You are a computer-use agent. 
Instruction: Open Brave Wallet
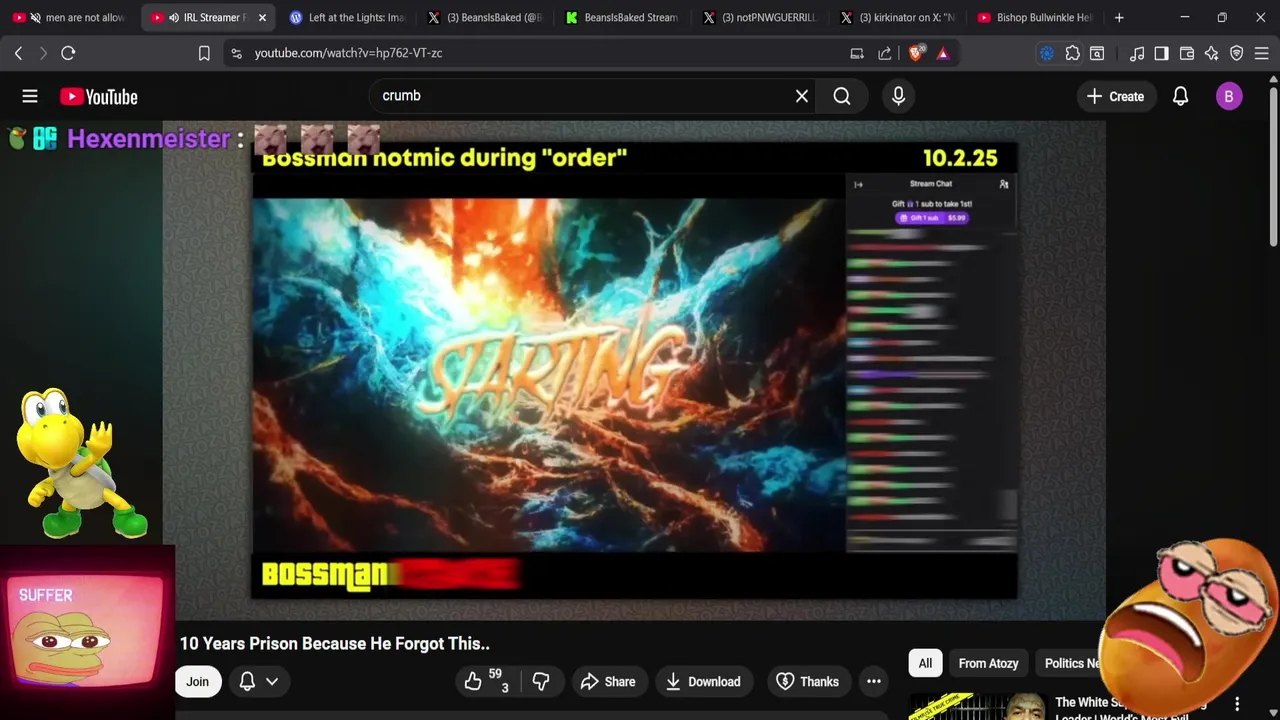[1187, 53]
